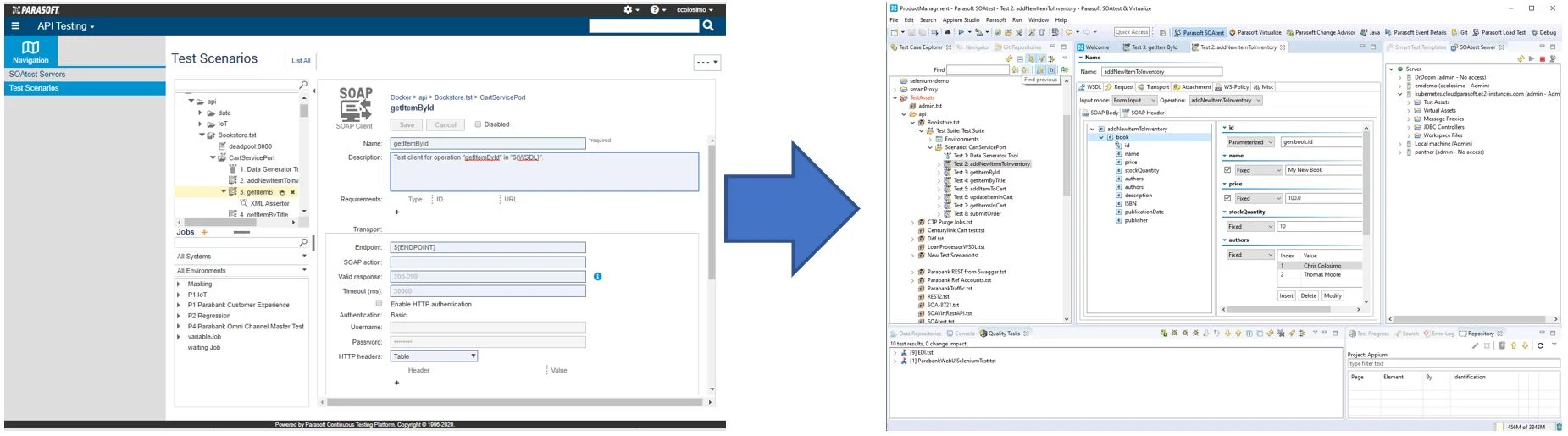1568x436 pixels.
Task: Toggle the name field checkbox in form input
Action: tap(1227, 170)
